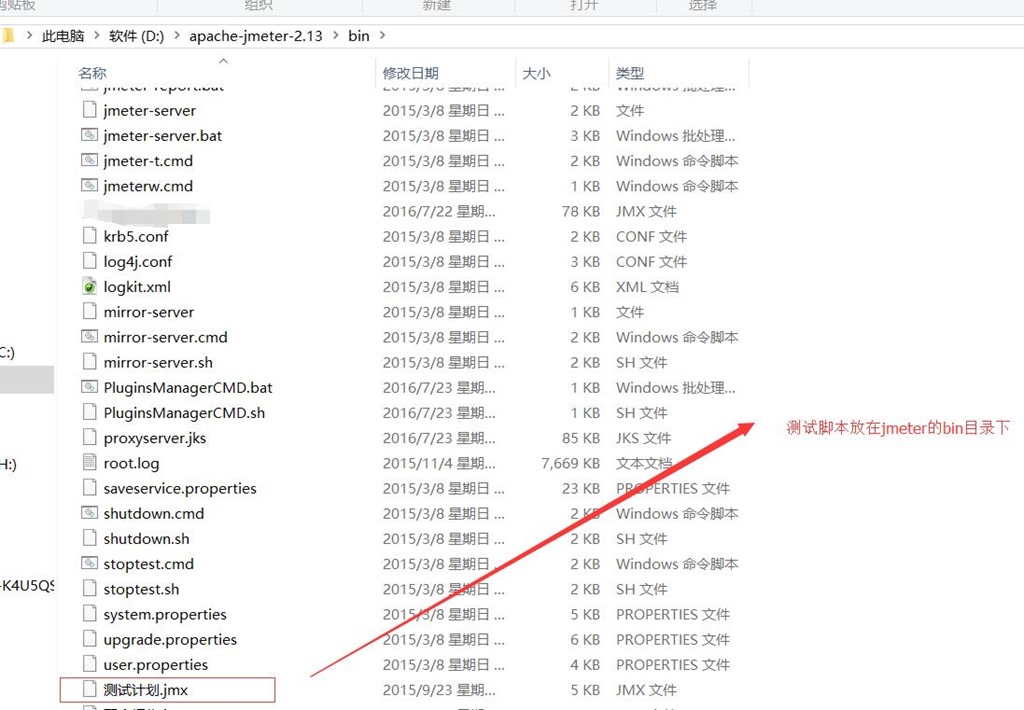Select the file stoptest.sh
The width and height of the screenshot is (1024, 710).
point(141,589)
